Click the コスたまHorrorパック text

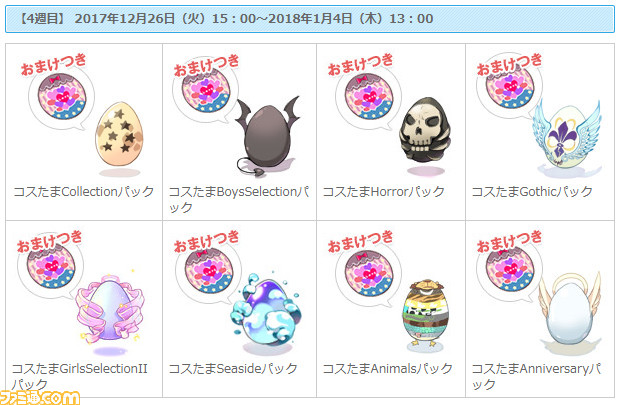pyautogui.click(x=384, y=192)
